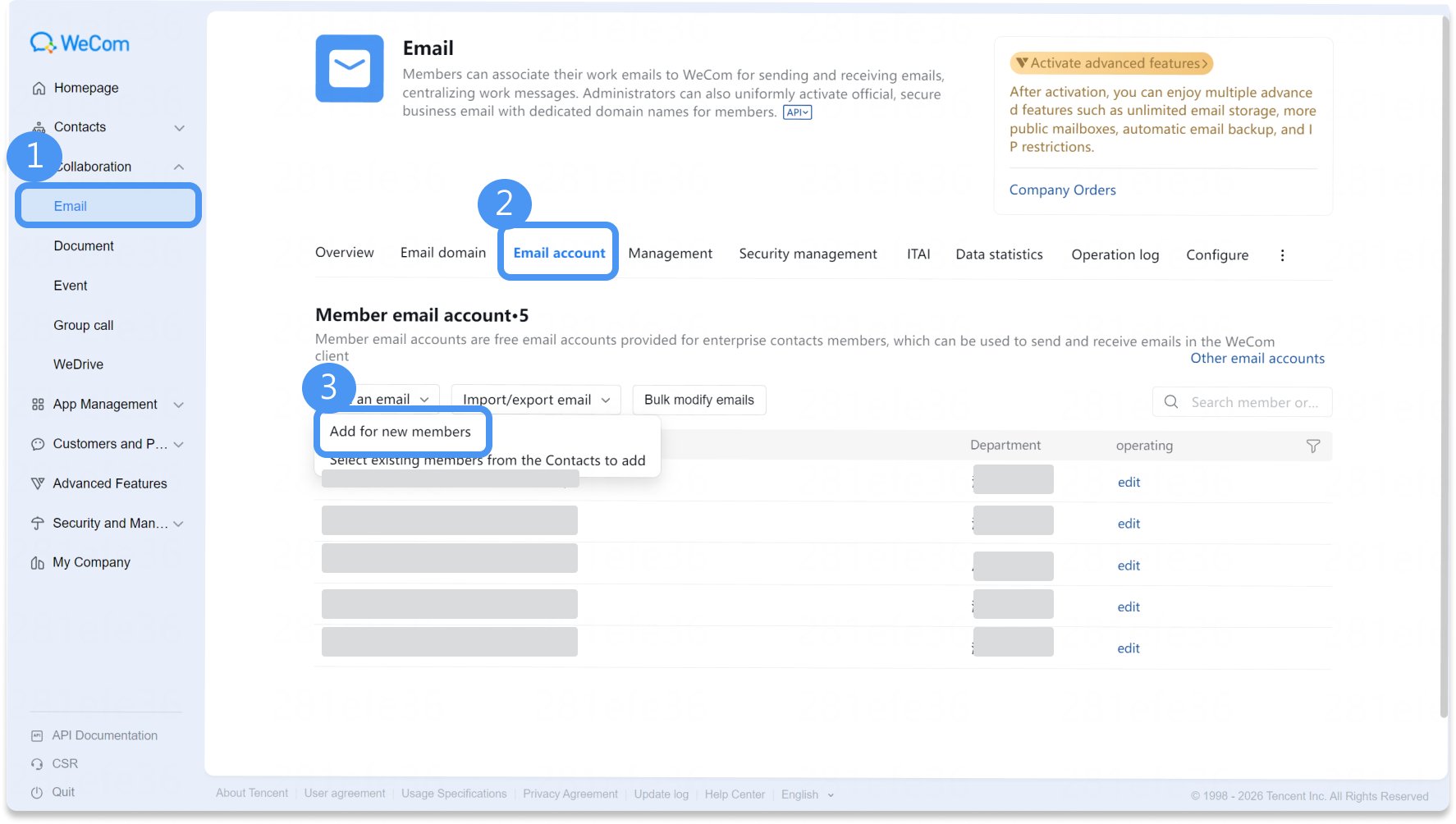Select Add for new members option
This screenshot has width=1456, height=824.
point(401,432)
